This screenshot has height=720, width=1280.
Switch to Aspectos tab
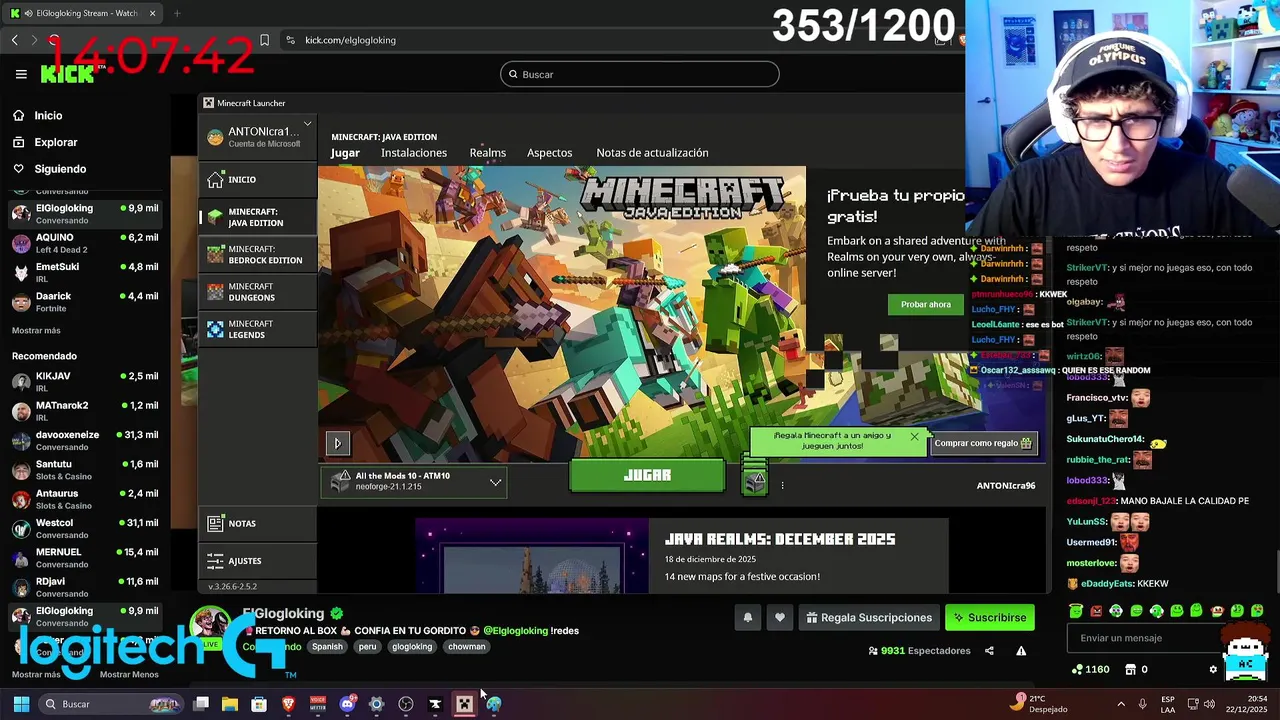[x=550, y=153]
